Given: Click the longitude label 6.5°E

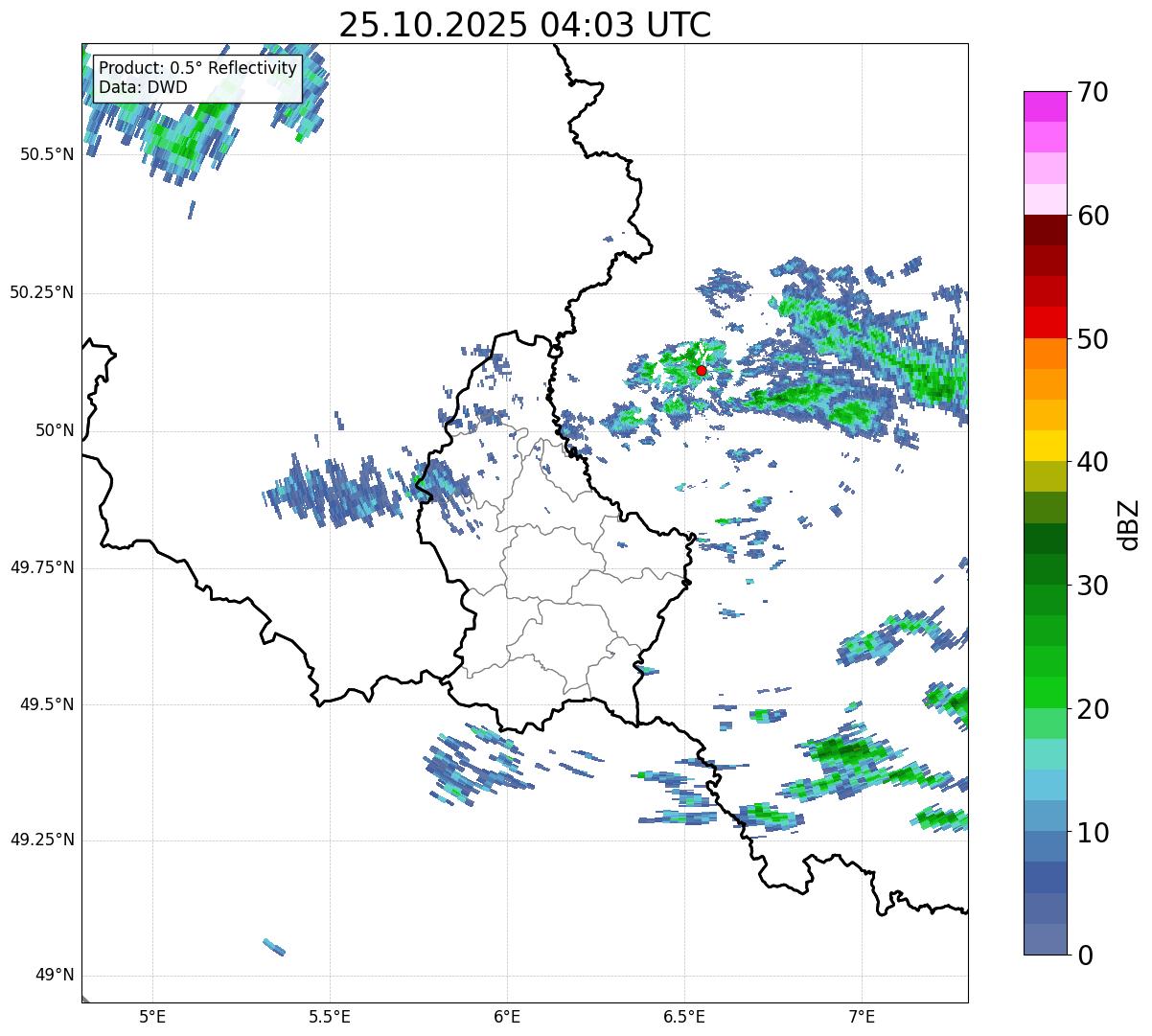Looking at the screenshot, I should [685, 1016].
